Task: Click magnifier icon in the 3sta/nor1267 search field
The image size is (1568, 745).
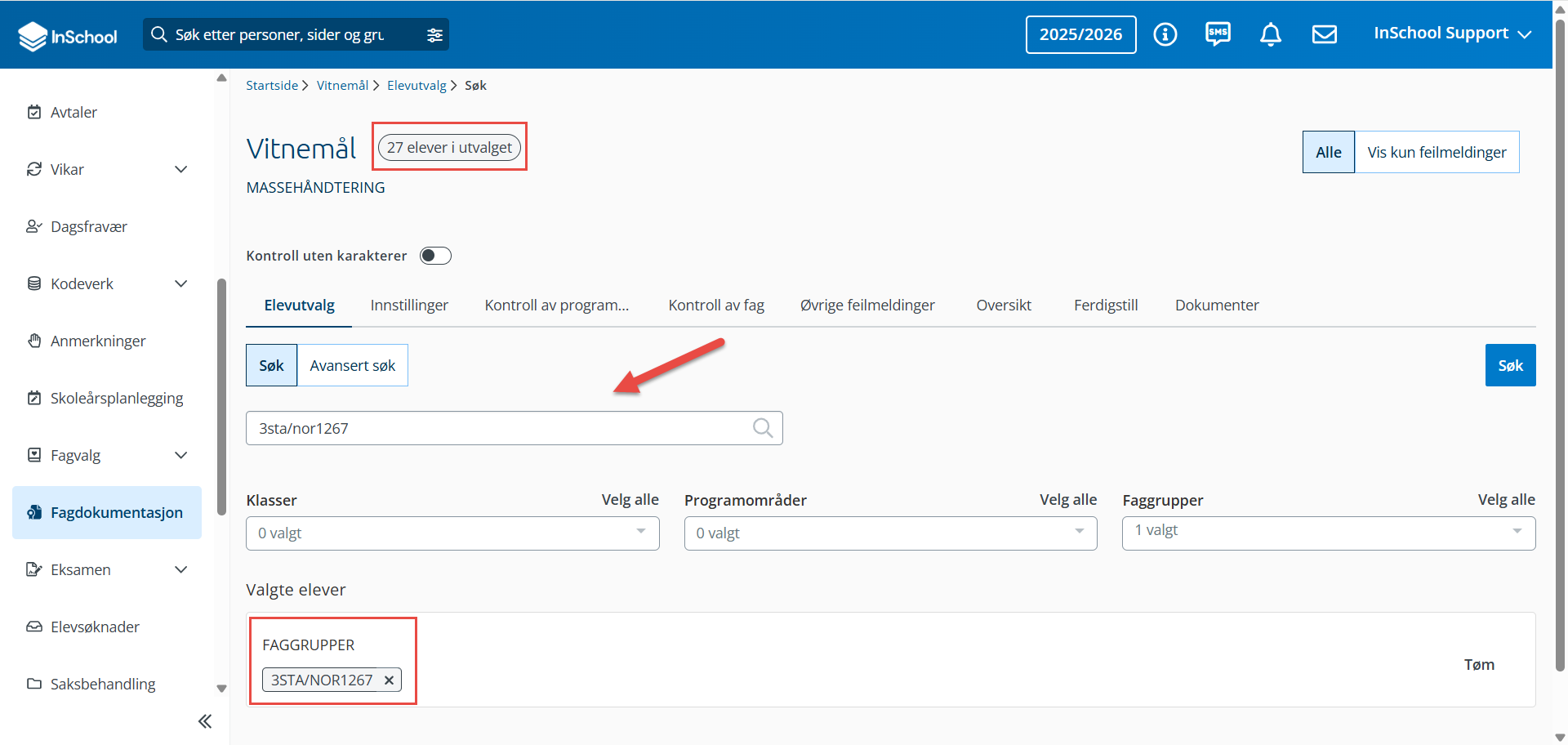Action: tap(763, 428)
